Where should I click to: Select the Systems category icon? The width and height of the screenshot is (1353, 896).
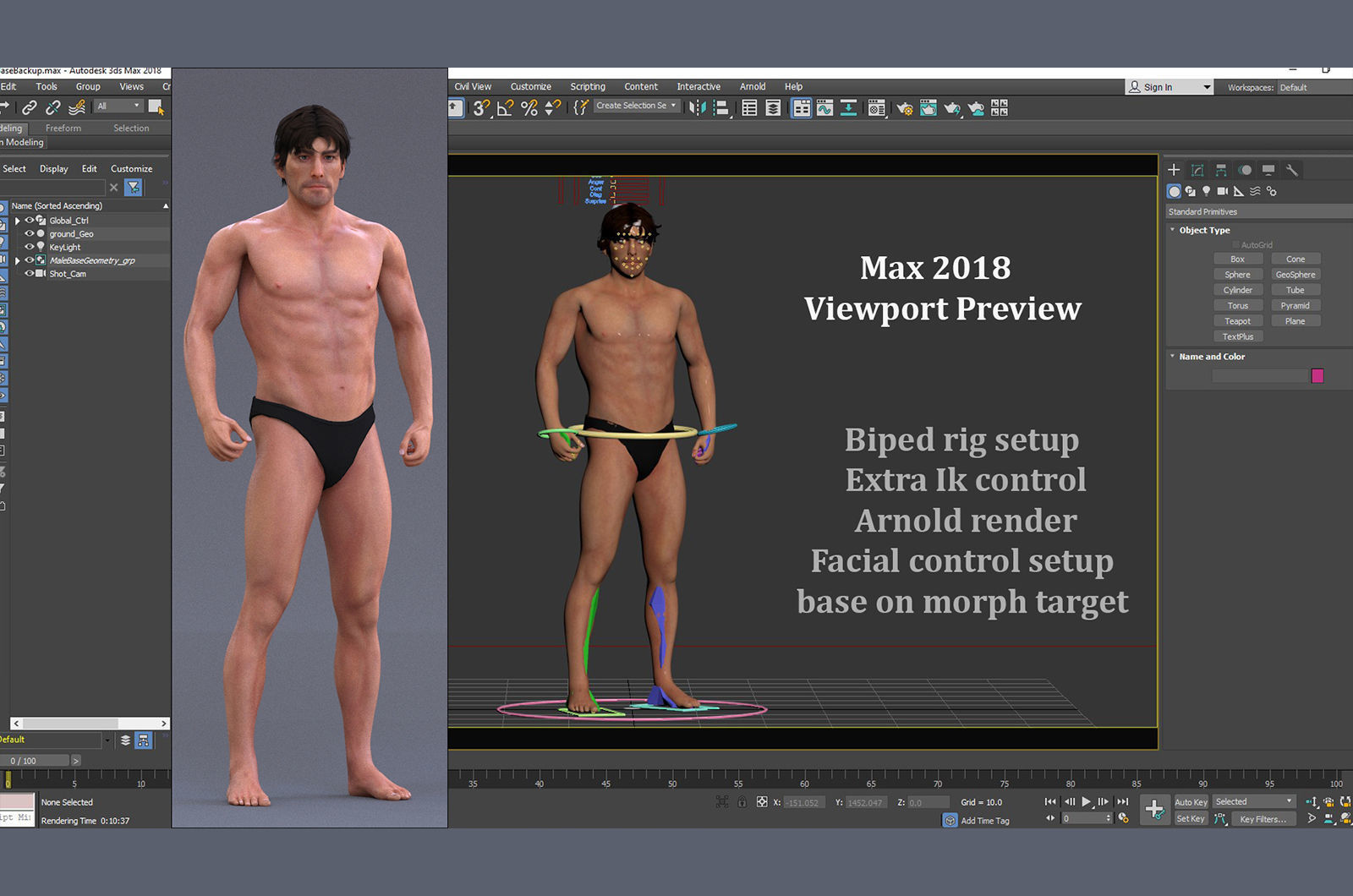click(1271, 191)
